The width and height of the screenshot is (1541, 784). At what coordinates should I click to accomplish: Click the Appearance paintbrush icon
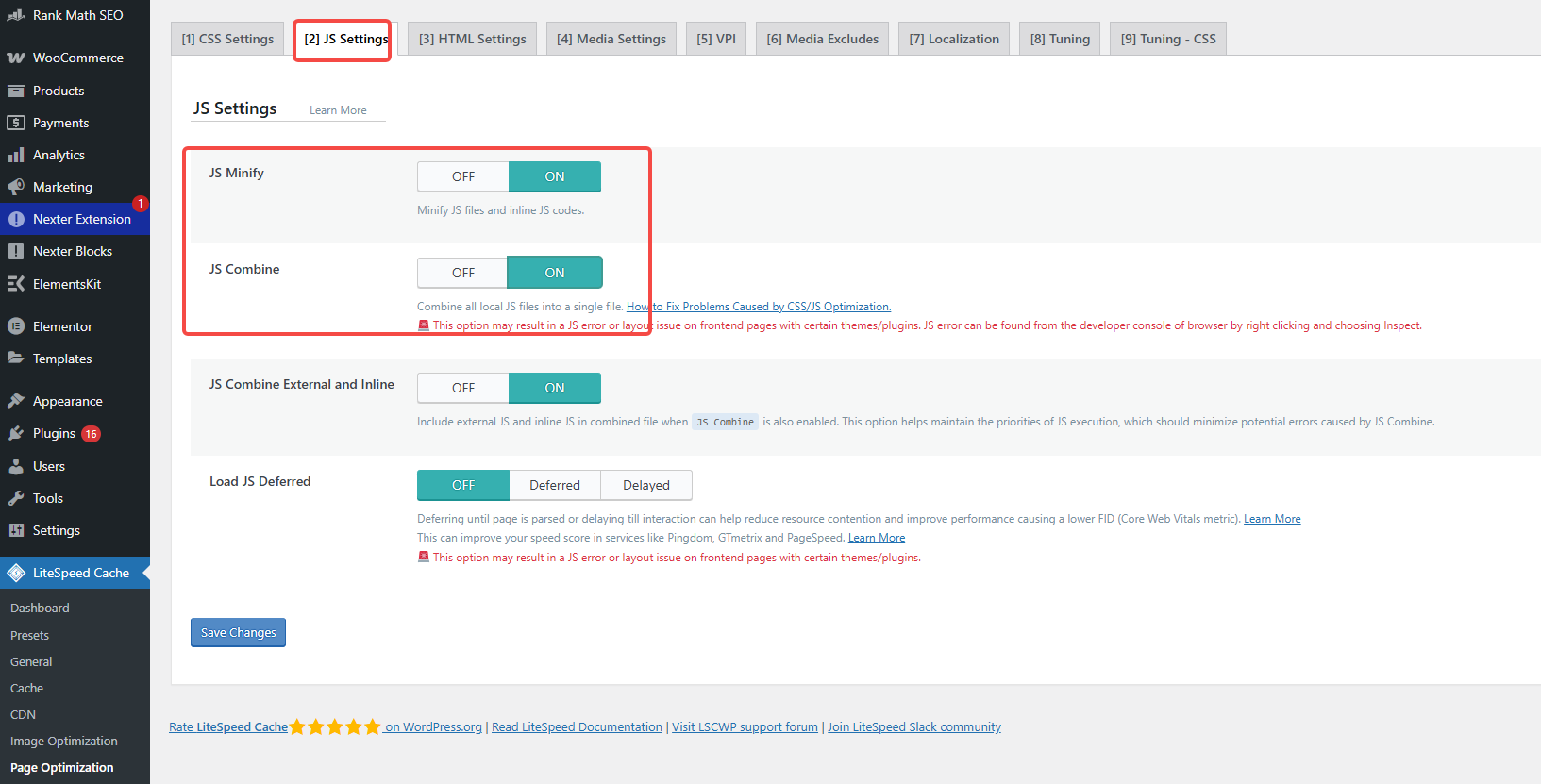pyautogui.click(x=16, y=401)
